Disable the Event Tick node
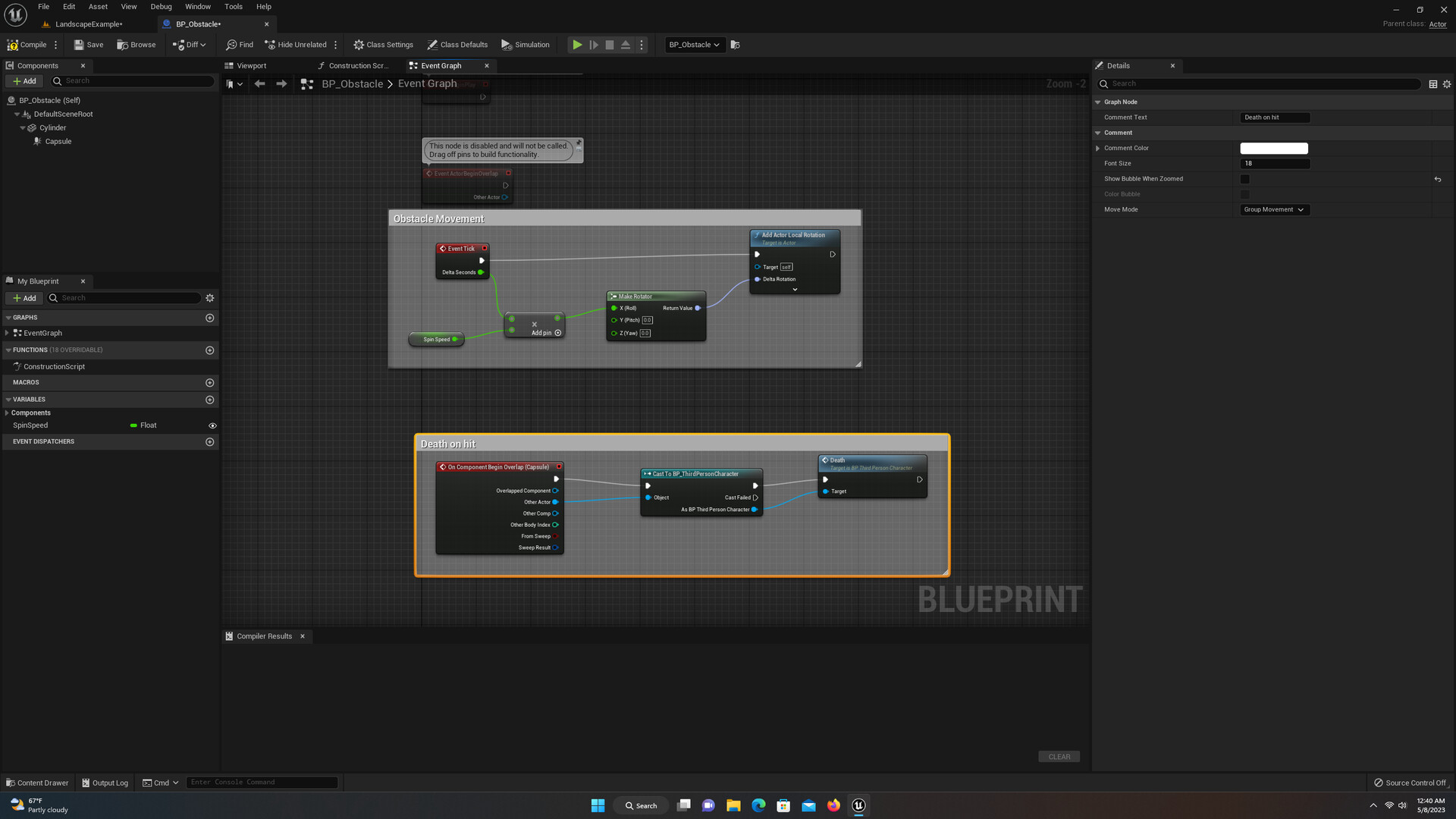 pyautogui.click(x=483, y=248)
